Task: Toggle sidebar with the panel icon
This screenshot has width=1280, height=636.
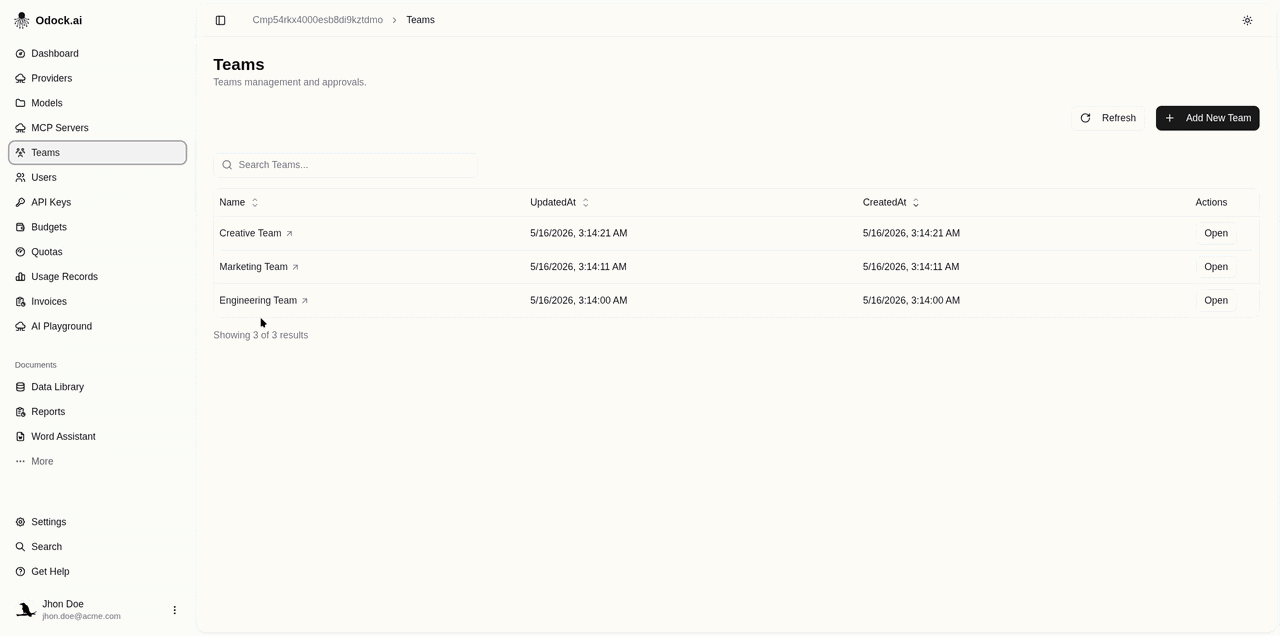Action: (220, 20)
